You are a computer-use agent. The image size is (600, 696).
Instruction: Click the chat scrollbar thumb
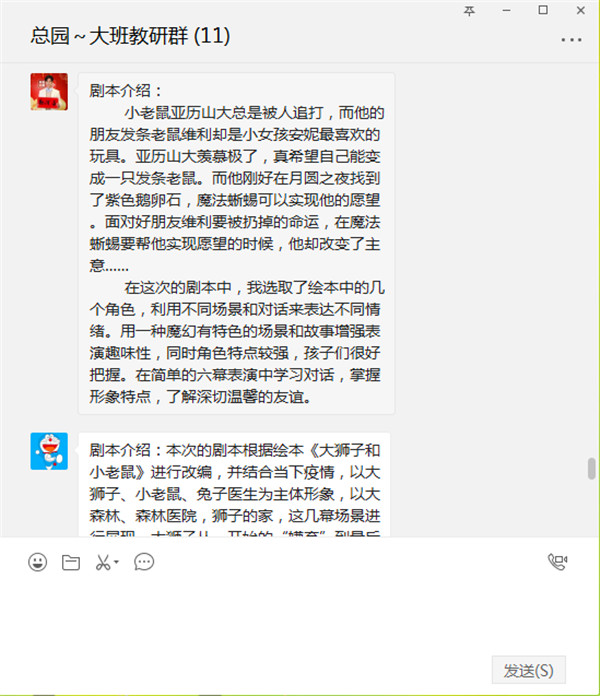[591, 468]
